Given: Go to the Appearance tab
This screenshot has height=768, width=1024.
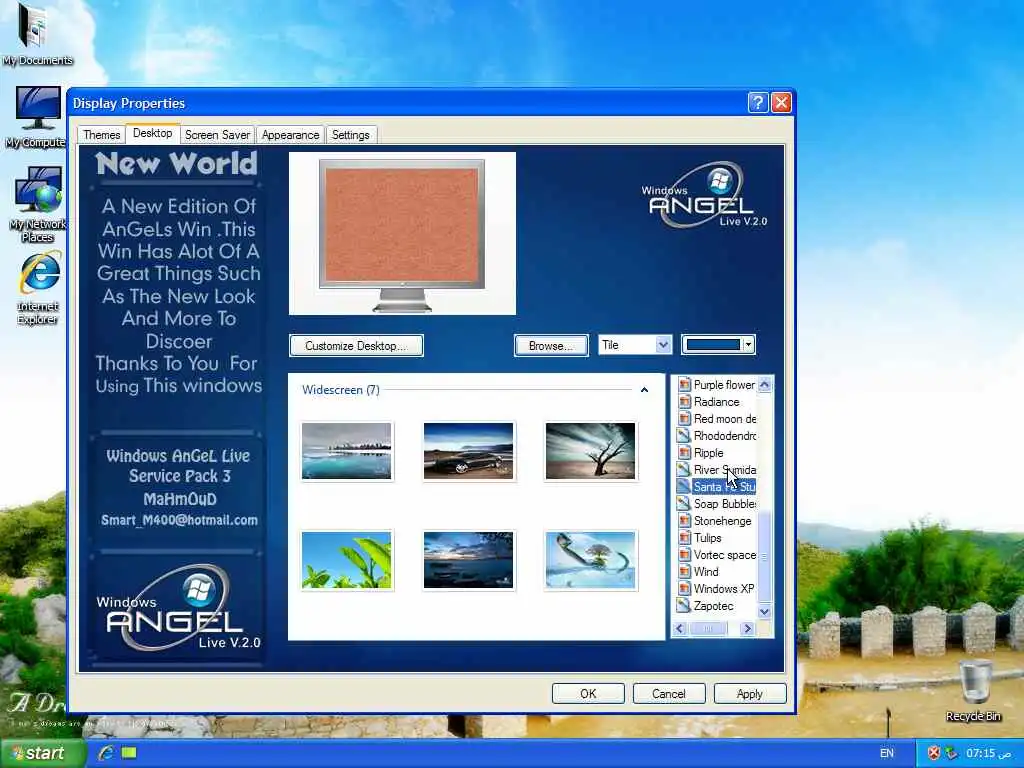Looking at the screenshot, I should pyautogui.click(x=290, y=135).
